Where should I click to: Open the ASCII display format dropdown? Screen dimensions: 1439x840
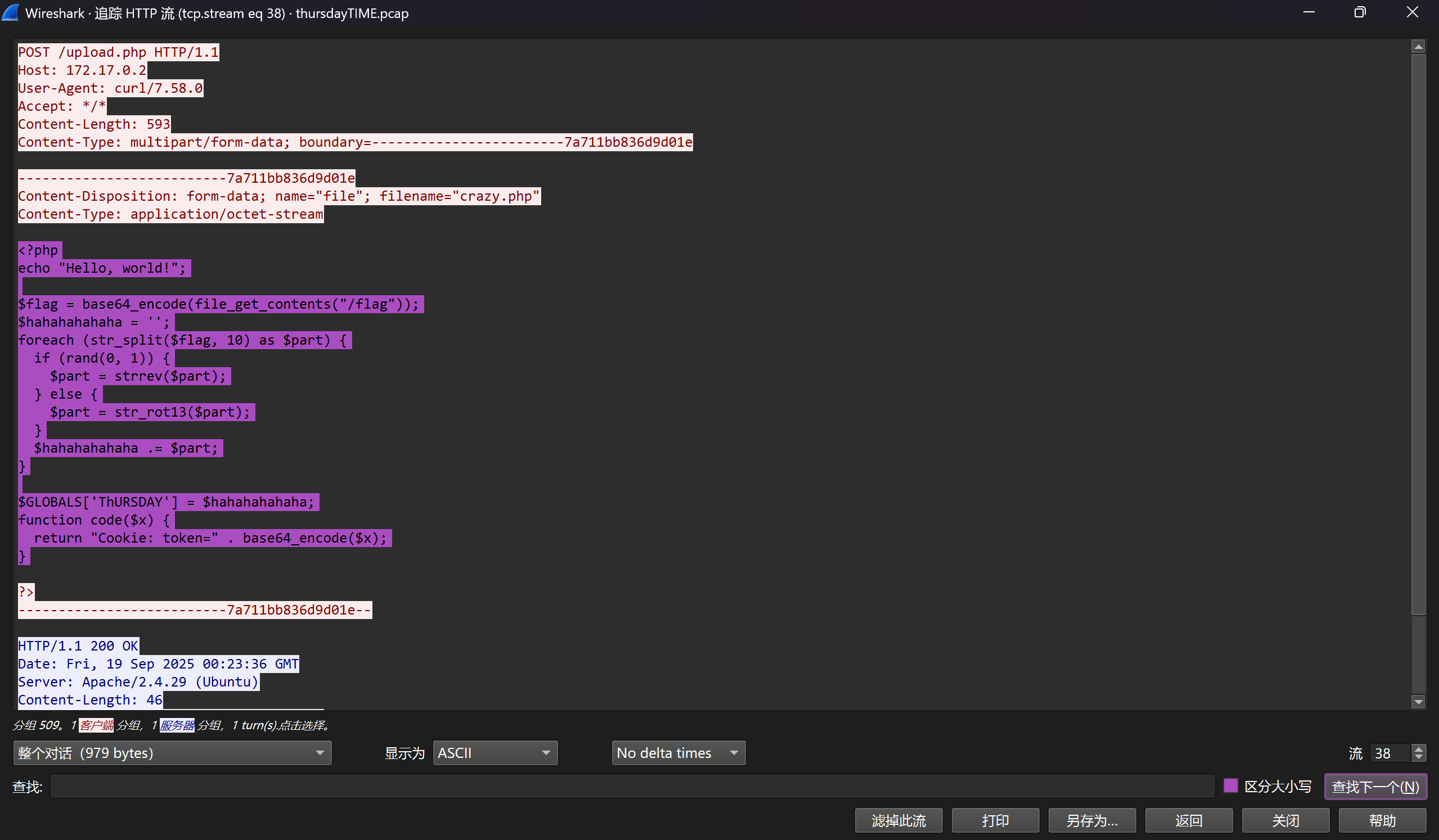click(495, 753)
